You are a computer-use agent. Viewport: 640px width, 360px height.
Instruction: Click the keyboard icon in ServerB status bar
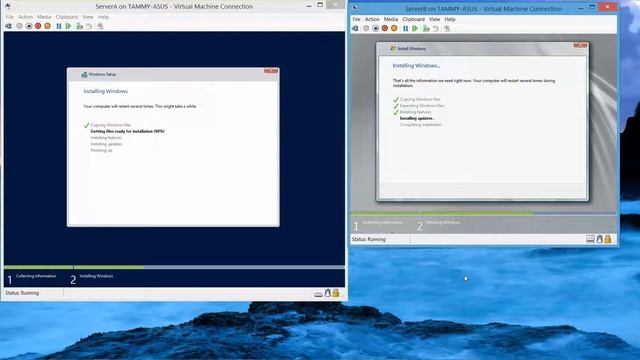(590, 239)
